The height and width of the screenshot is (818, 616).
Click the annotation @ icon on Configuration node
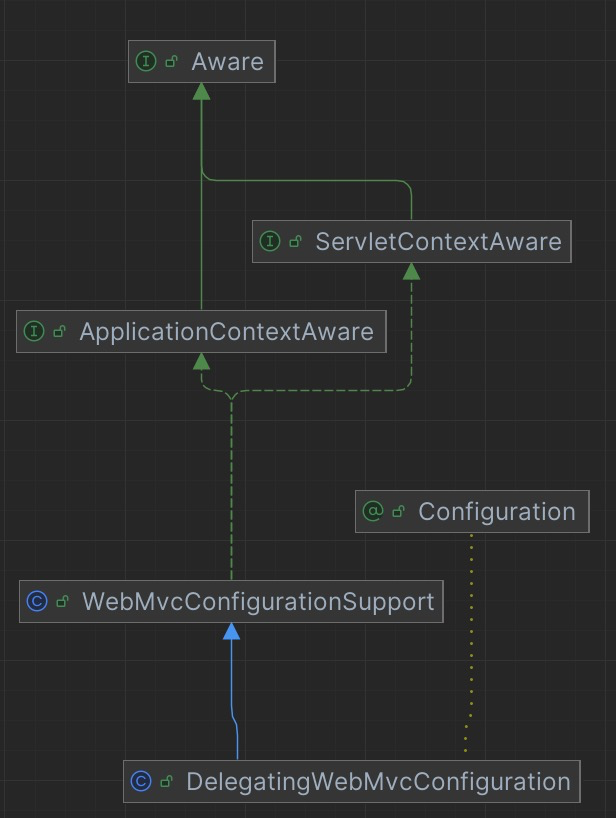coord(373,511)
